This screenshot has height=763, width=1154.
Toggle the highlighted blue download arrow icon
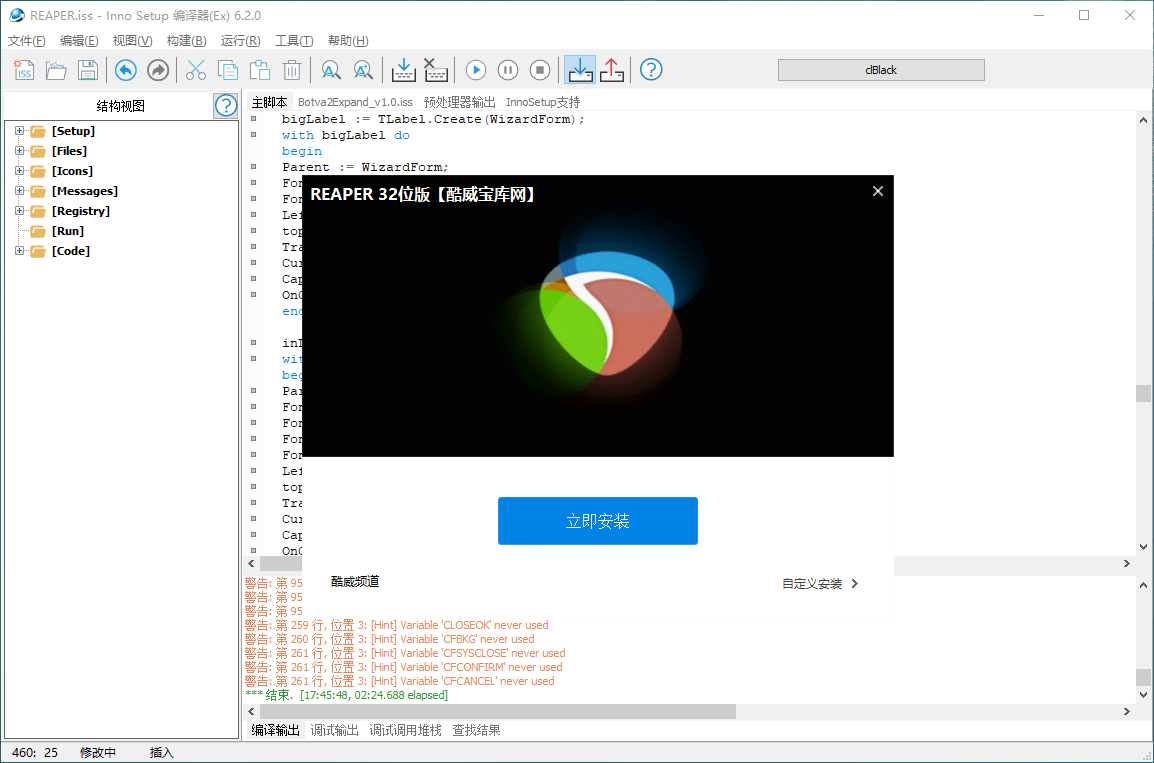tap(580, 70)
